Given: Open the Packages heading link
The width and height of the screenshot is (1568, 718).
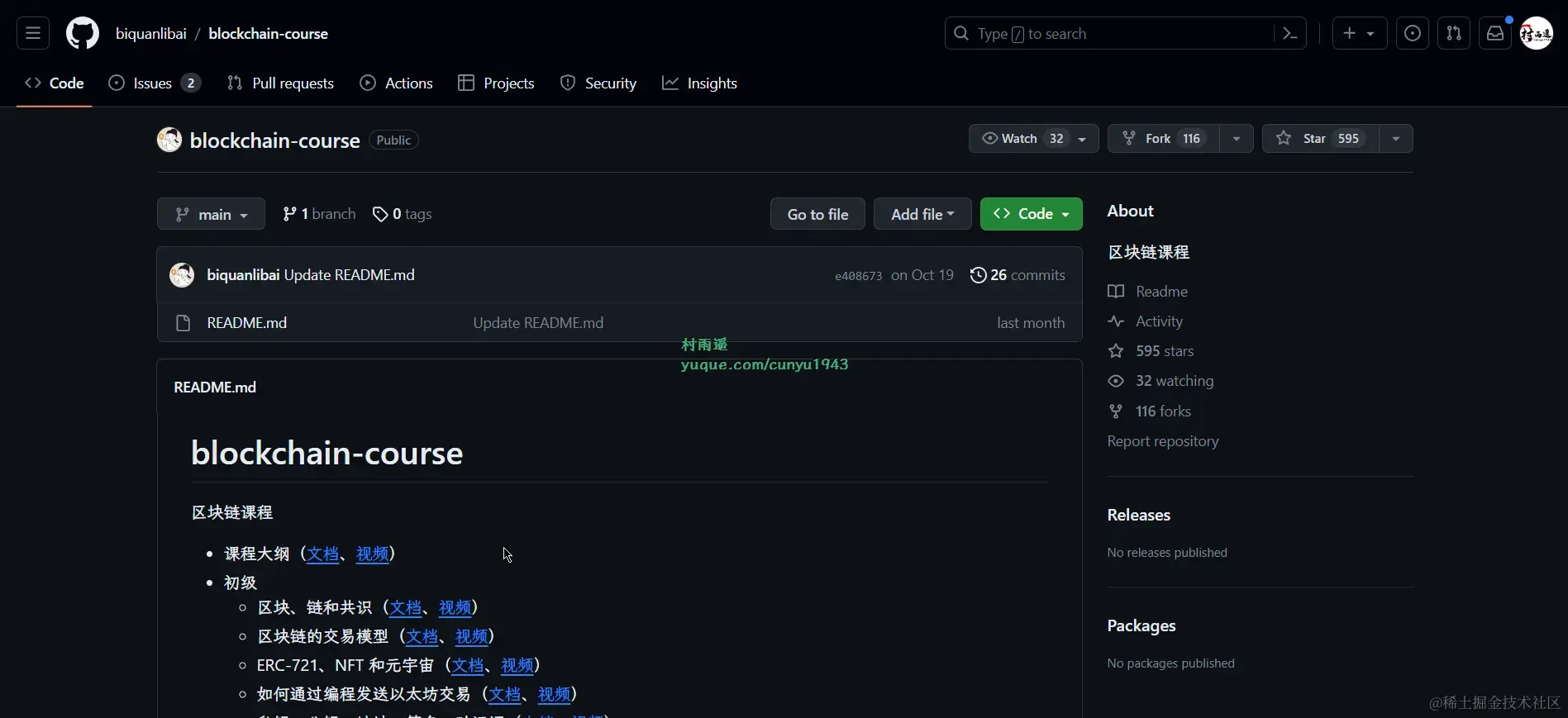Looking at the screenshot, I should pos(1141,625).
